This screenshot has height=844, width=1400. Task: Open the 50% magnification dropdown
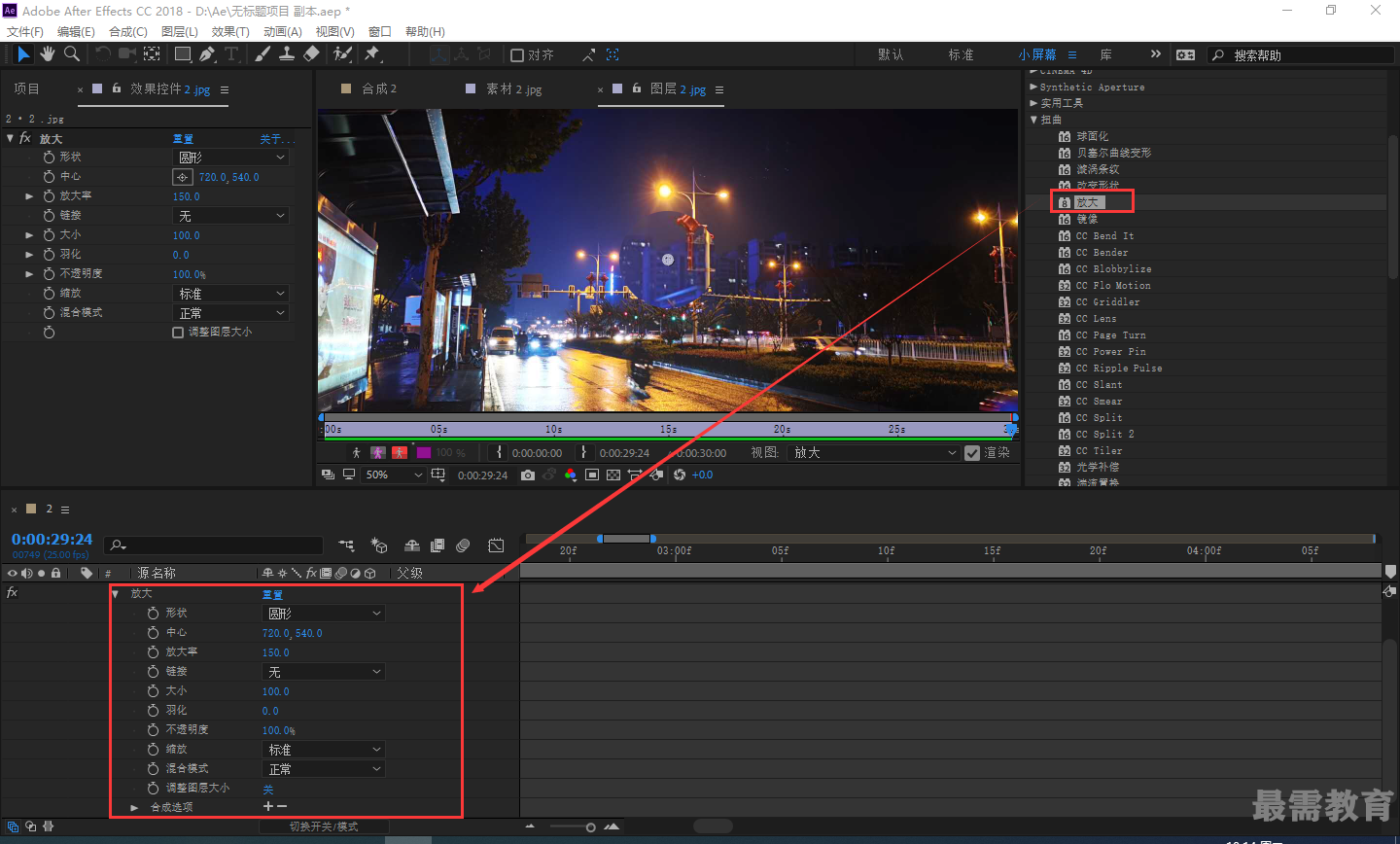394,475
